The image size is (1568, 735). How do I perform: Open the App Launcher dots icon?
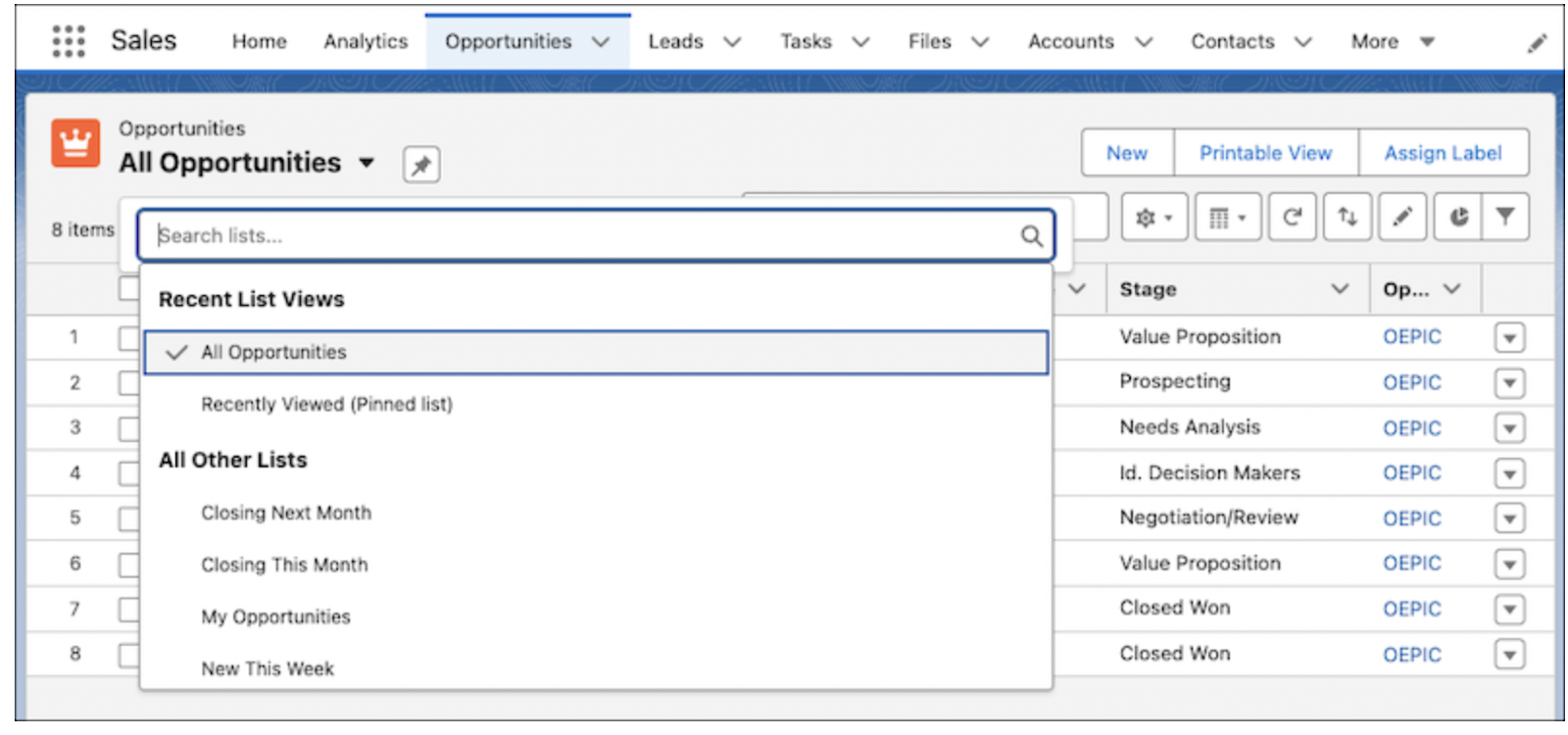pyautogui.click(x=69, y=41)
